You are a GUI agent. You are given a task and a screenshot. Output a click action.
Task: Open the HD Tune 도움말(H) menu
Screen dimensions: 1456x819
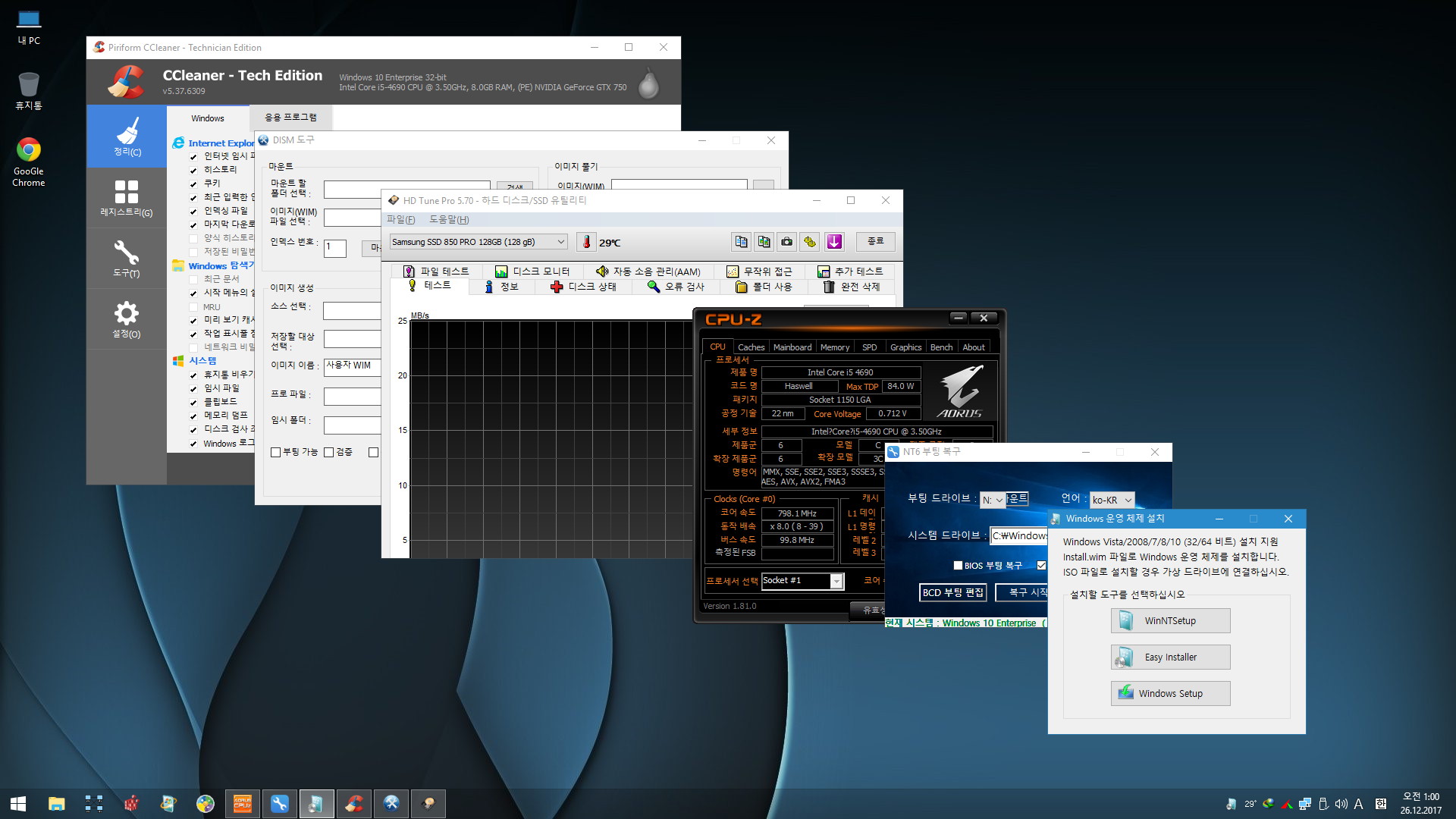(x=449, y=220)
